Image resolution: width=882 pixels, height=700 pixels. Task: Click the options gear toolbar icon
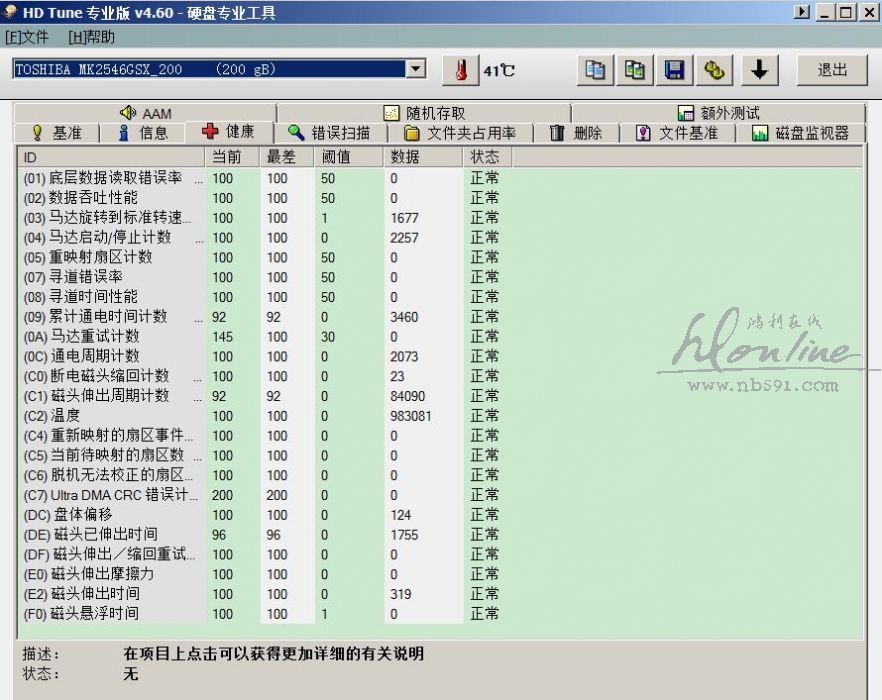coord(714,70)
